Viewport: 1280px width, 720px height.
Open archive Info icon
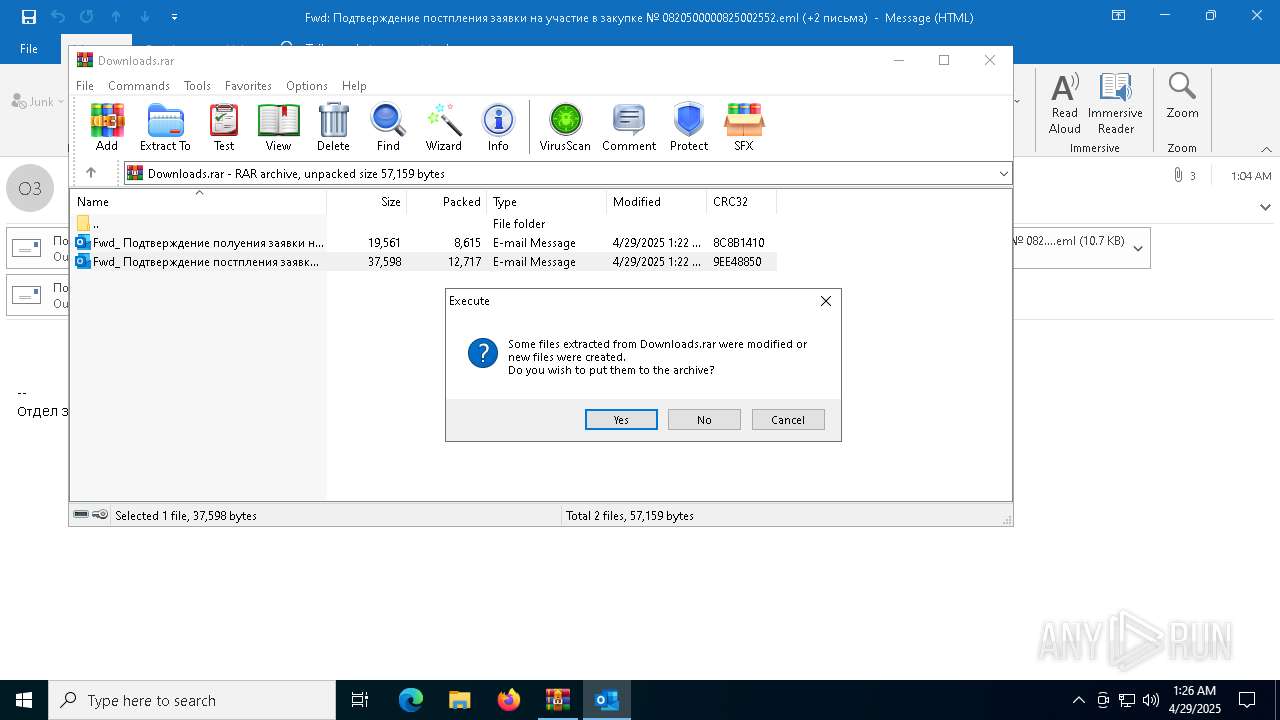click(498, 126)
